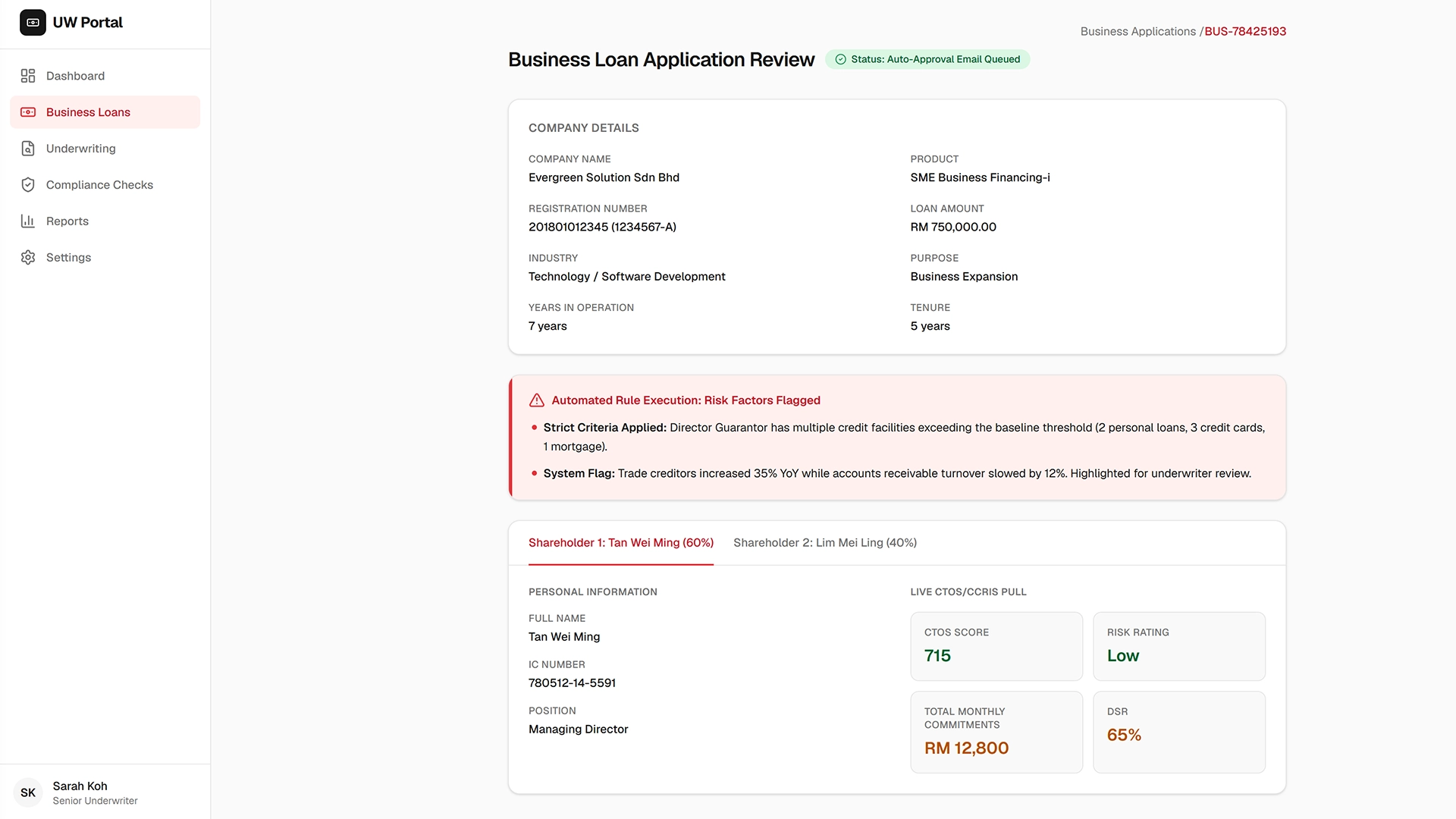Click the DSR 65% card
Viewport: 1456px width, 819px height.
coord(1179,733)
